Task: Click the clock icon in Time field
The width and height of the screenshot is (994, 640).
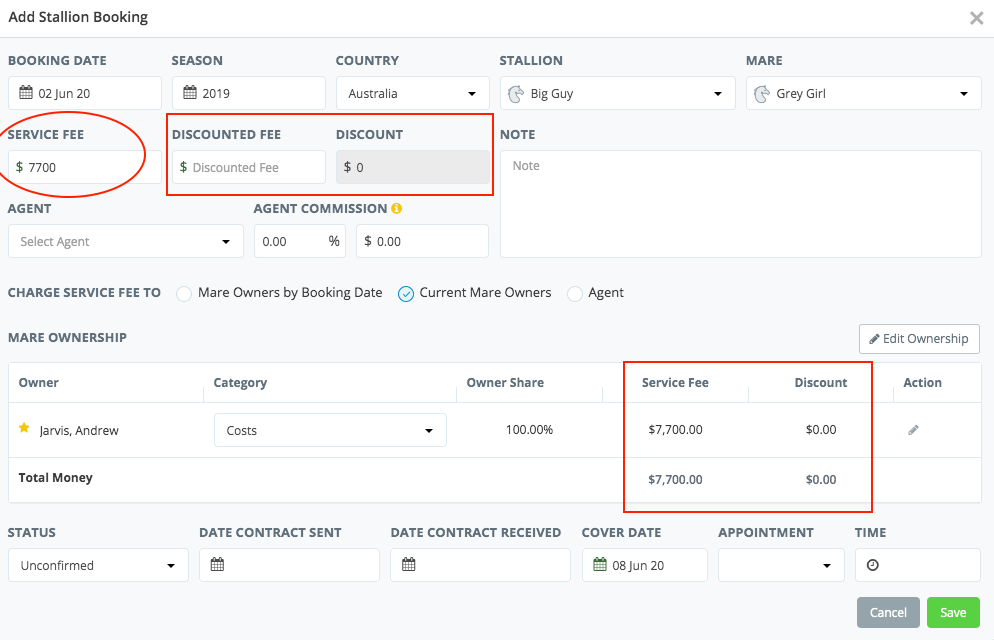Action: click(873, 565)
